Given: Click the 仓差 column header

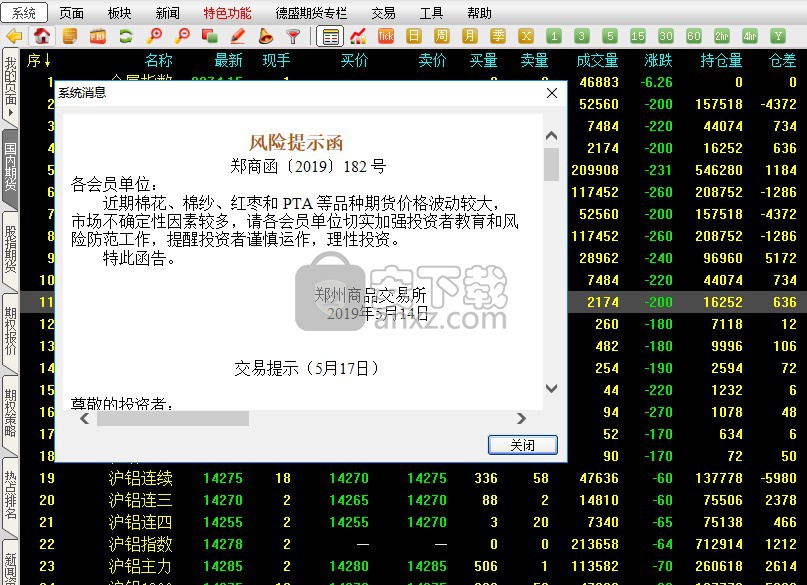Looking at the screenshot, I should pyautogui.click(x=782, y=61).
